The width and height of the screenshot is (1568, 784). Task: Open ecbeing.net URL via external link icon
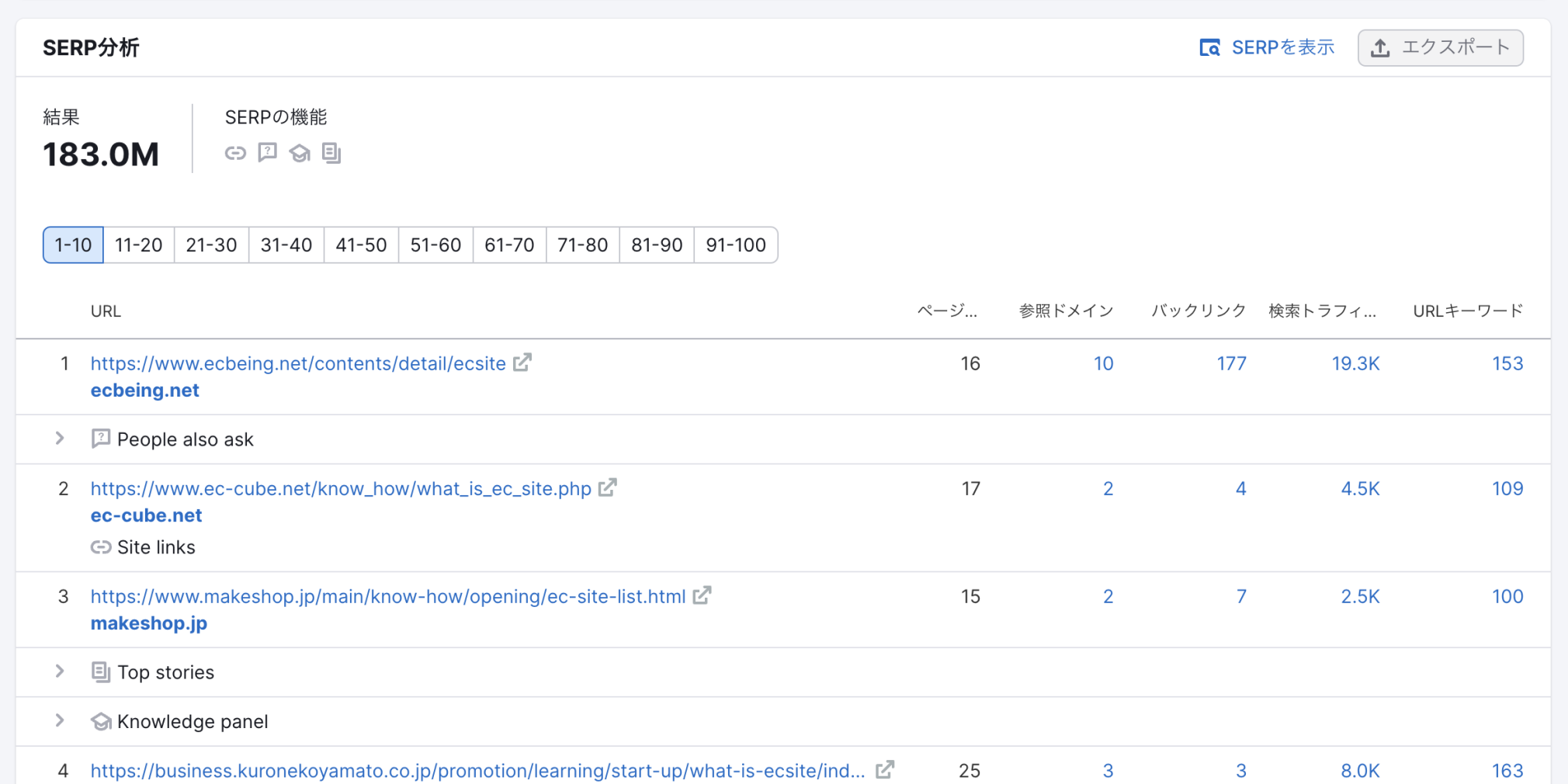point(522,363)
